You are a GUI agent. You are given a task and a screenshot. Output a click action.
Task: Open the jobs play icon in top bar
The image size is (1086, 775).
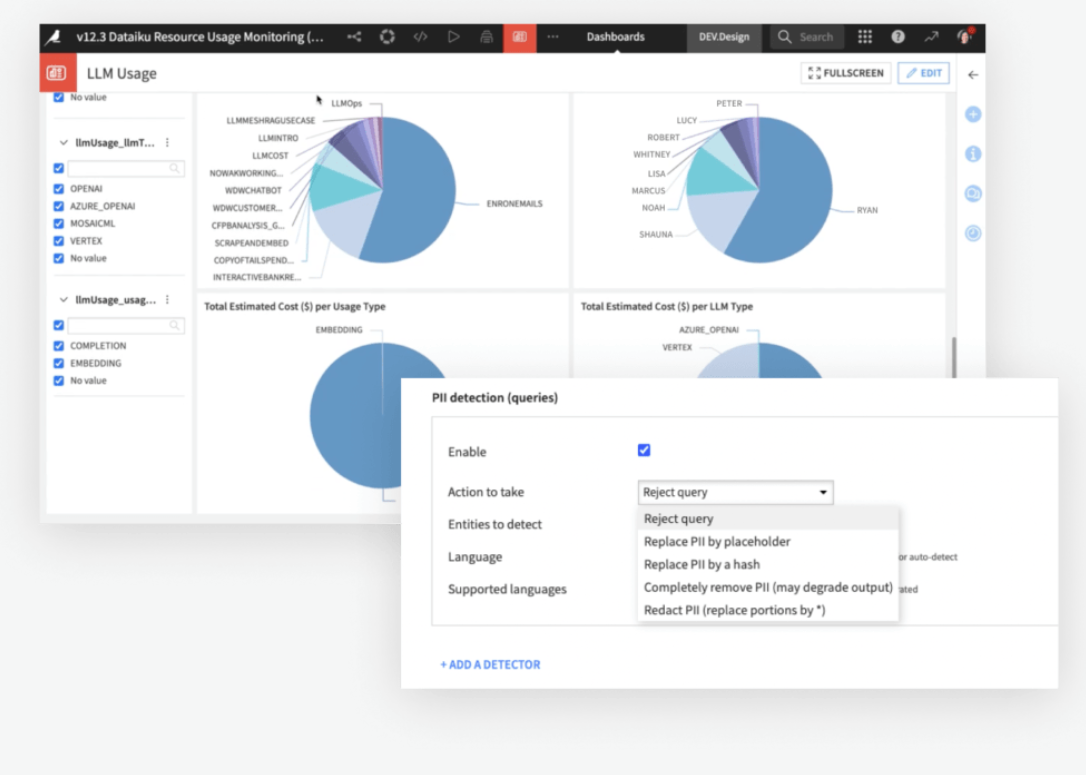pyautogui.click(x=454, y=37)
